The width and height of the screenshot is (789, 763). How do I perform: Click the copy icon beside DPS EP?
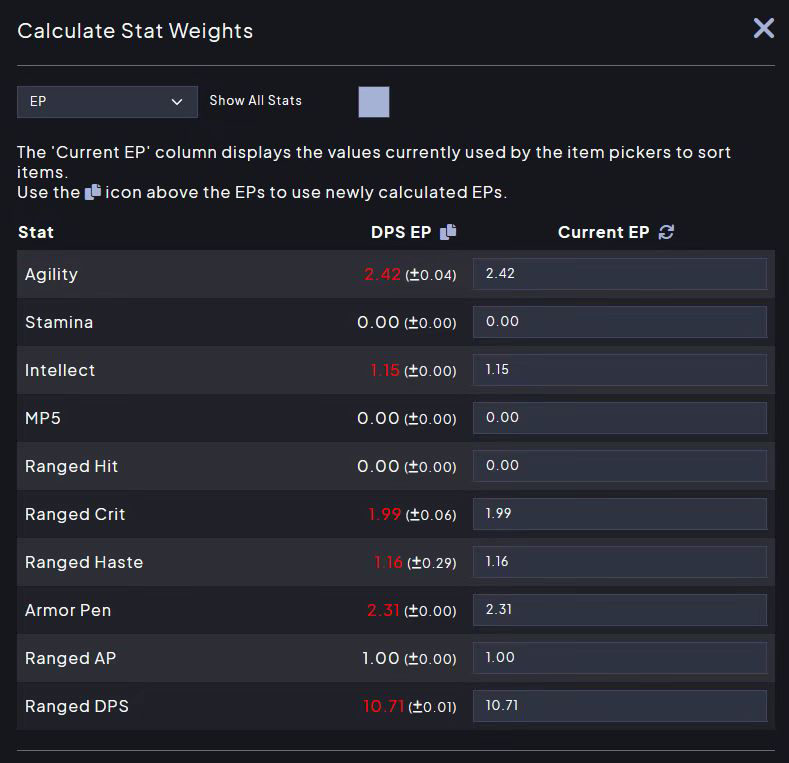pos(448,232)
